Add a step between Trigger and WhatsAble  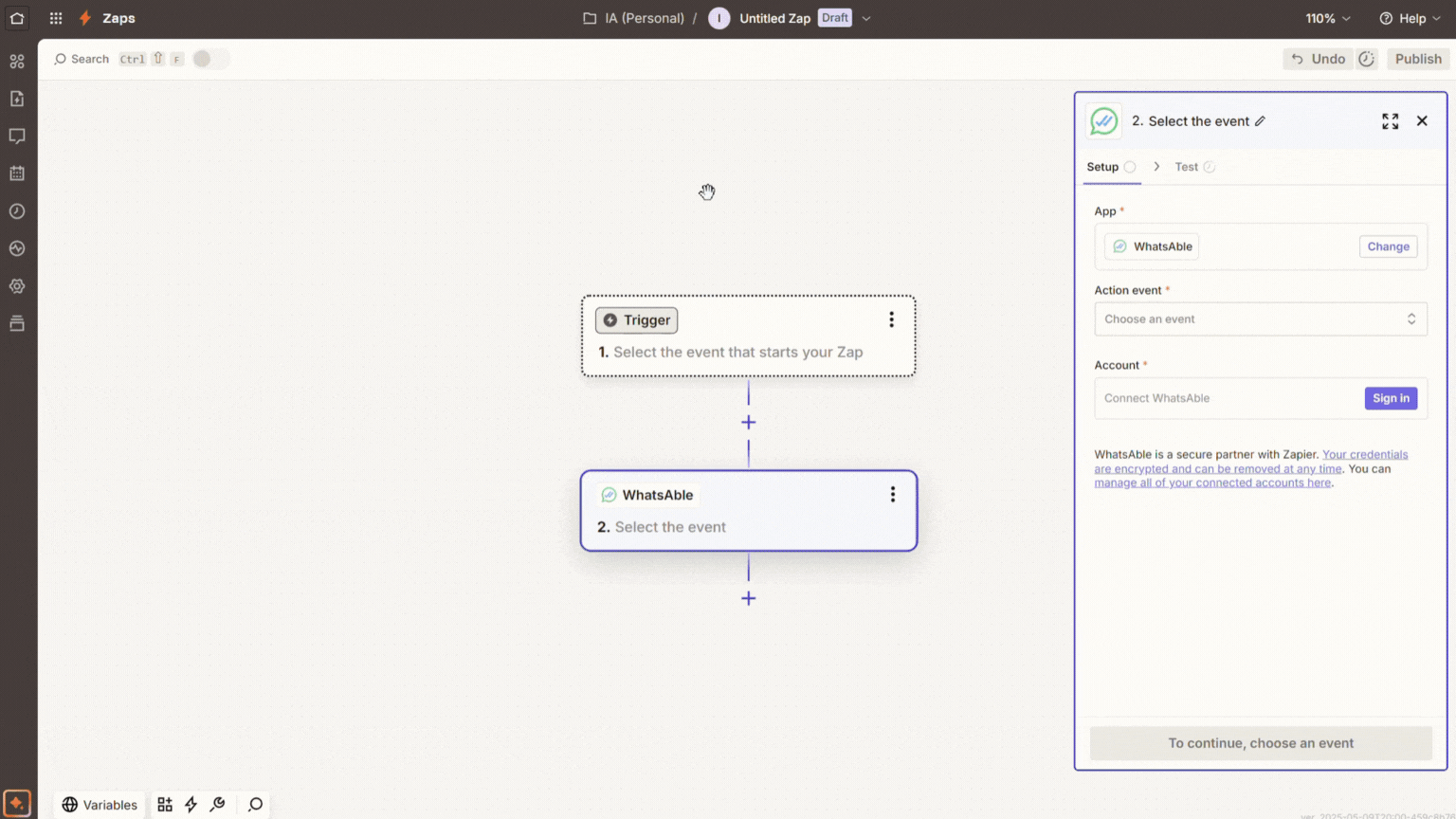(x=749, y=423)
